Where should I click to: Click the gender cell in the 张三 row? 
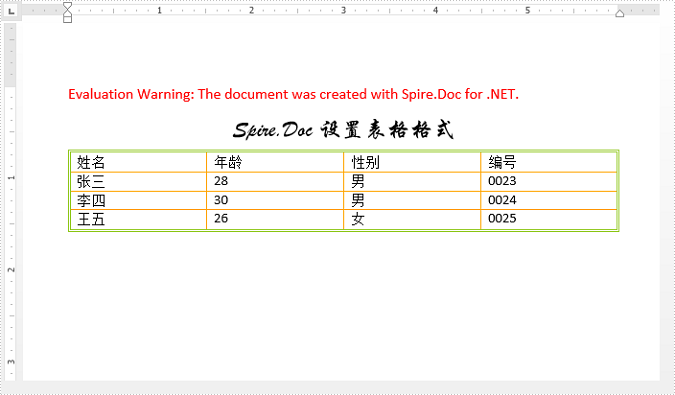click(x=412, y=182)
